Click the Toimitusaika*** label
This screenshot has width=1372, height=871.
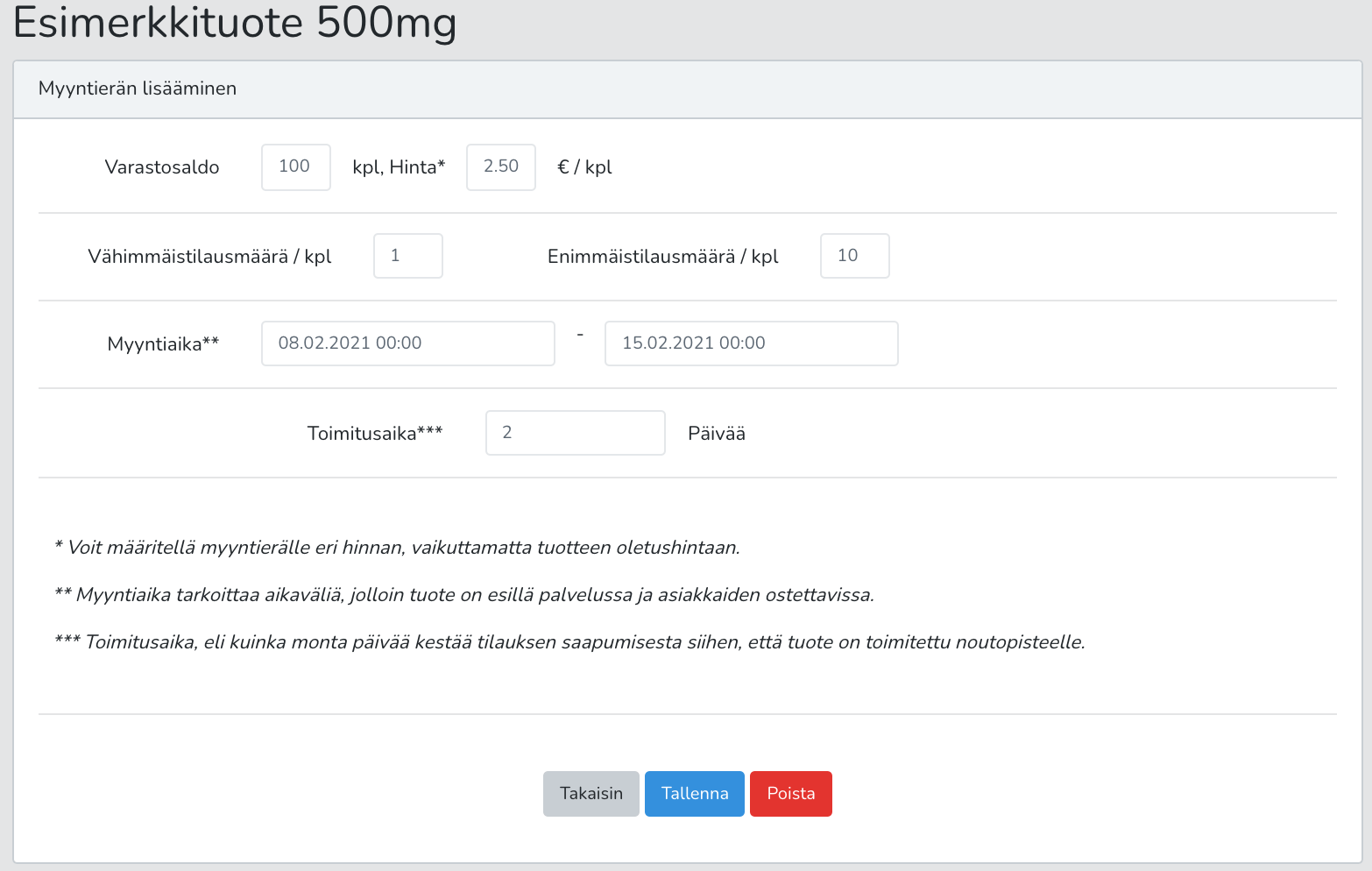click(x=375, y=434)
